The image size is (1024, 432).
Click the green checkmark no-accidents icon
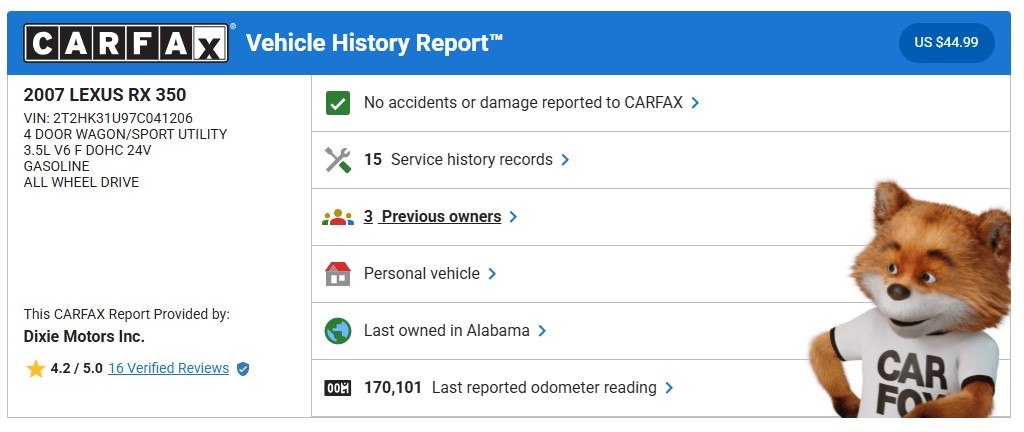click(338, 103)
